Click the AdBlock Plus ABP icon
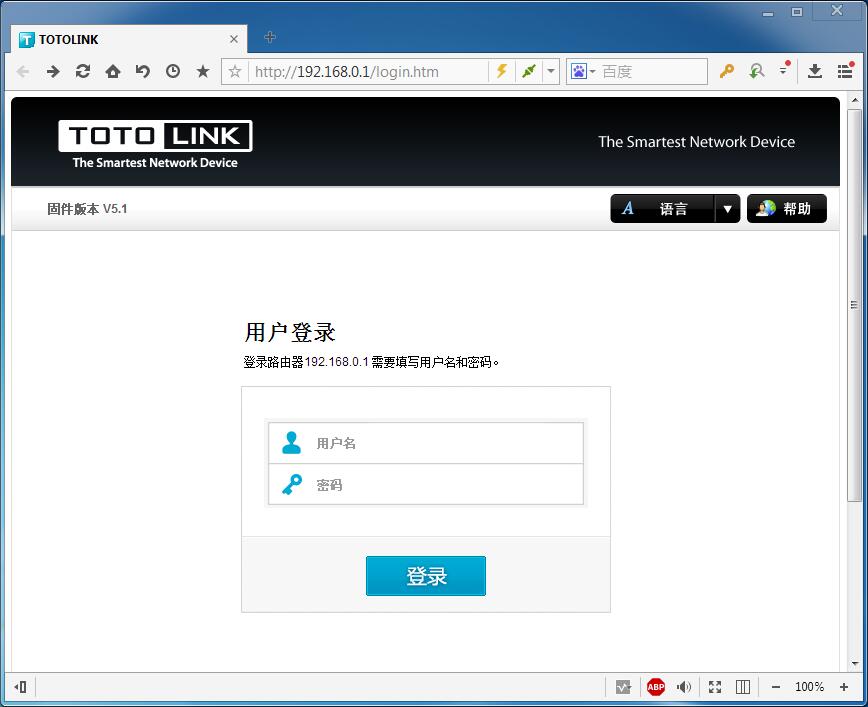 coord(656,687)
